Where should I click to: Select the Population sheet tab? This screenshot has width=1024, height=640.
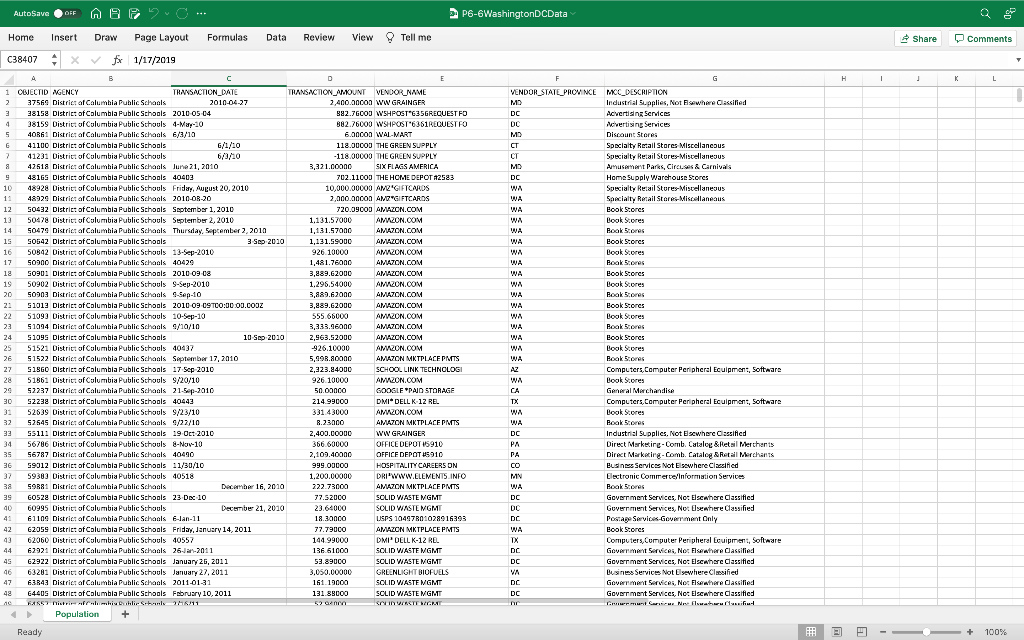tap(76, 614)
